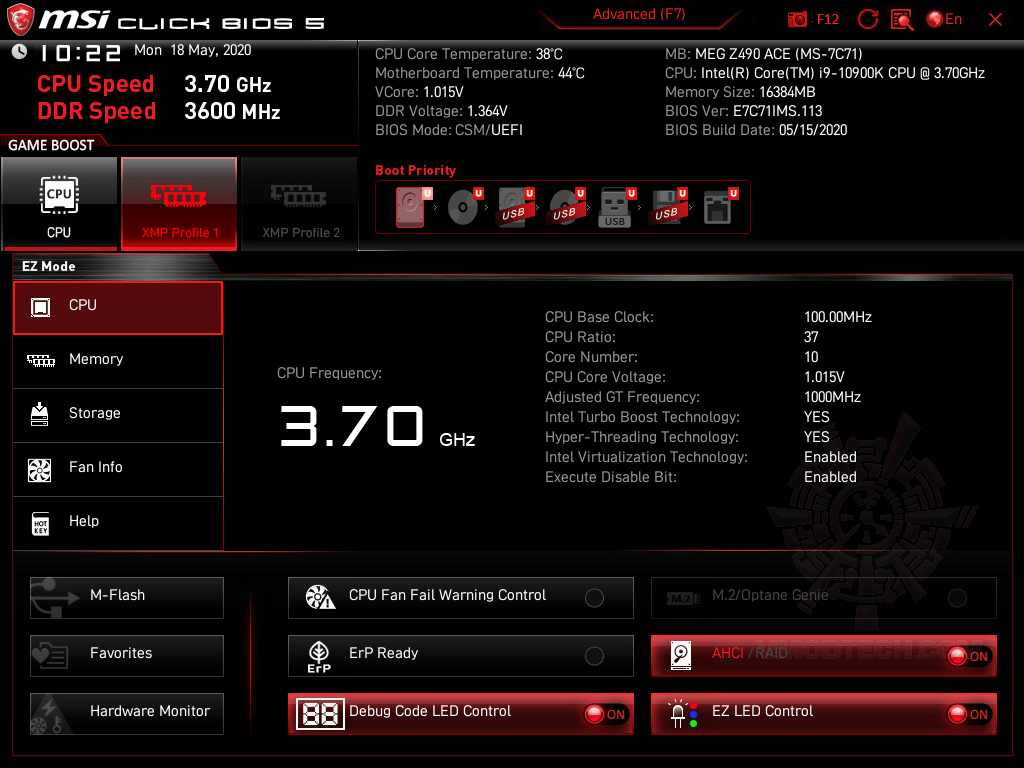This screenshot has height=768, width=1024.
Task: Enable GAME BOOST CPU button
Action: point(59,204)
